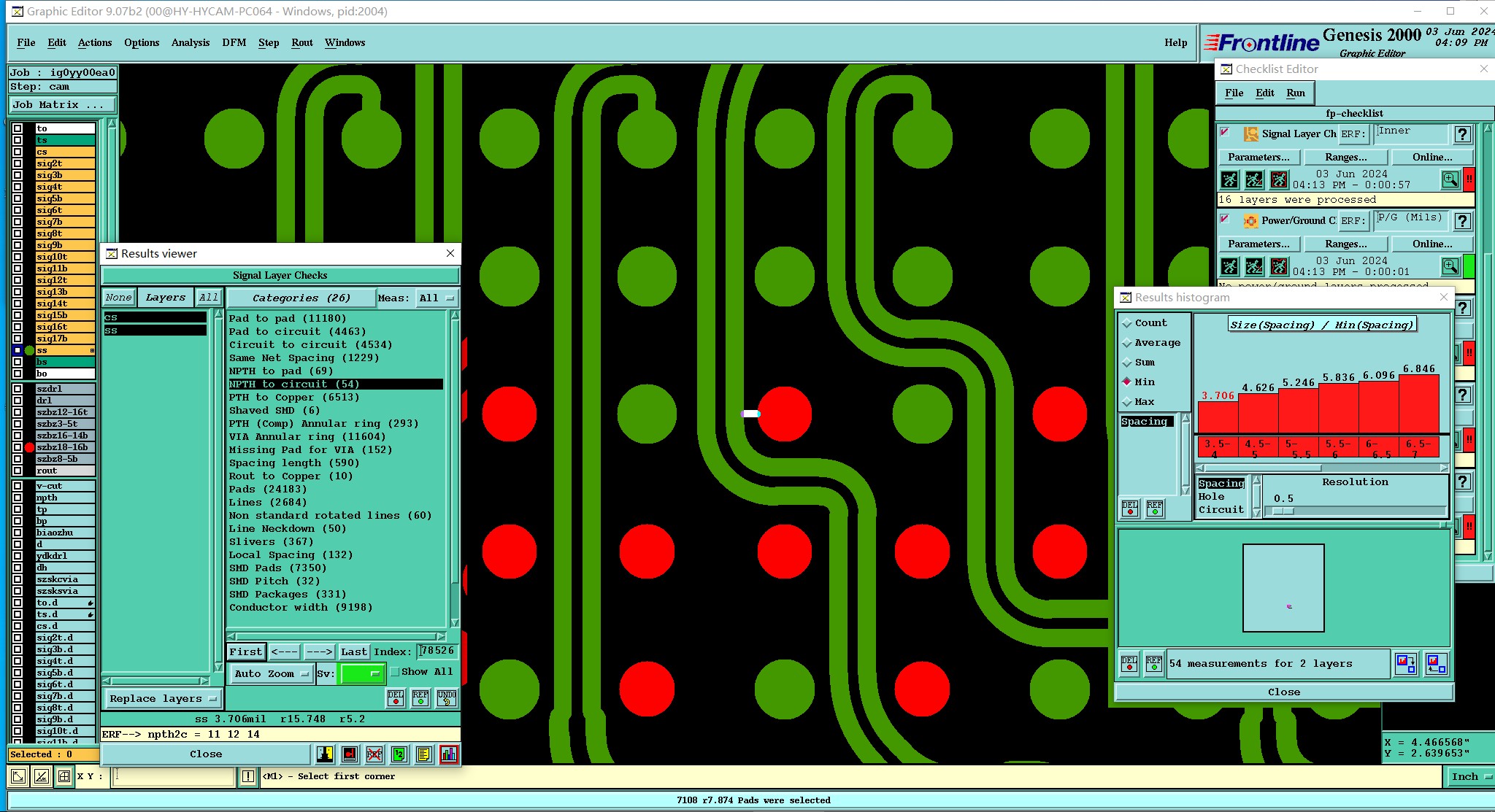Screen dimensions: 1495x812
Task: Click the 6.5-7 red histogram bar
Action: click(x=1419, y=404)
